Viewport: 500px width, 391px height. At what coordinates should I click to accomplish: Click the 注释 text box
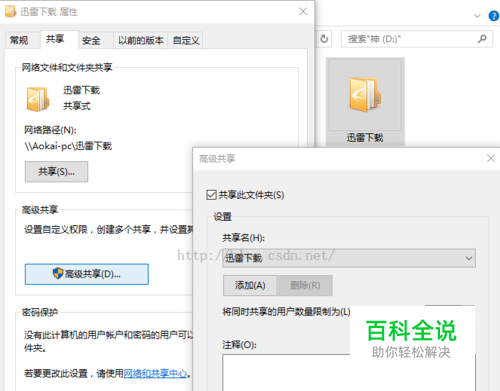pyautogui.click(x=349, y=373)
